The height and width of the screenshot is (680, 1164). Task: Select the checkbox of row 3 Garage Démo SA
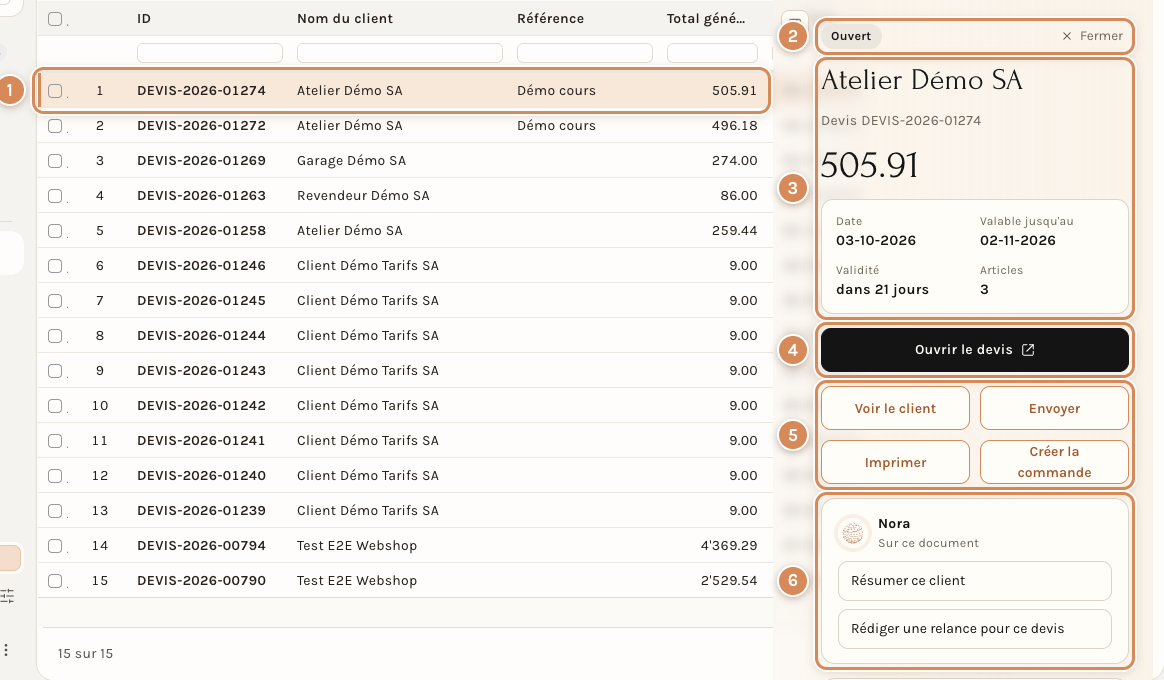coord(55,160)
